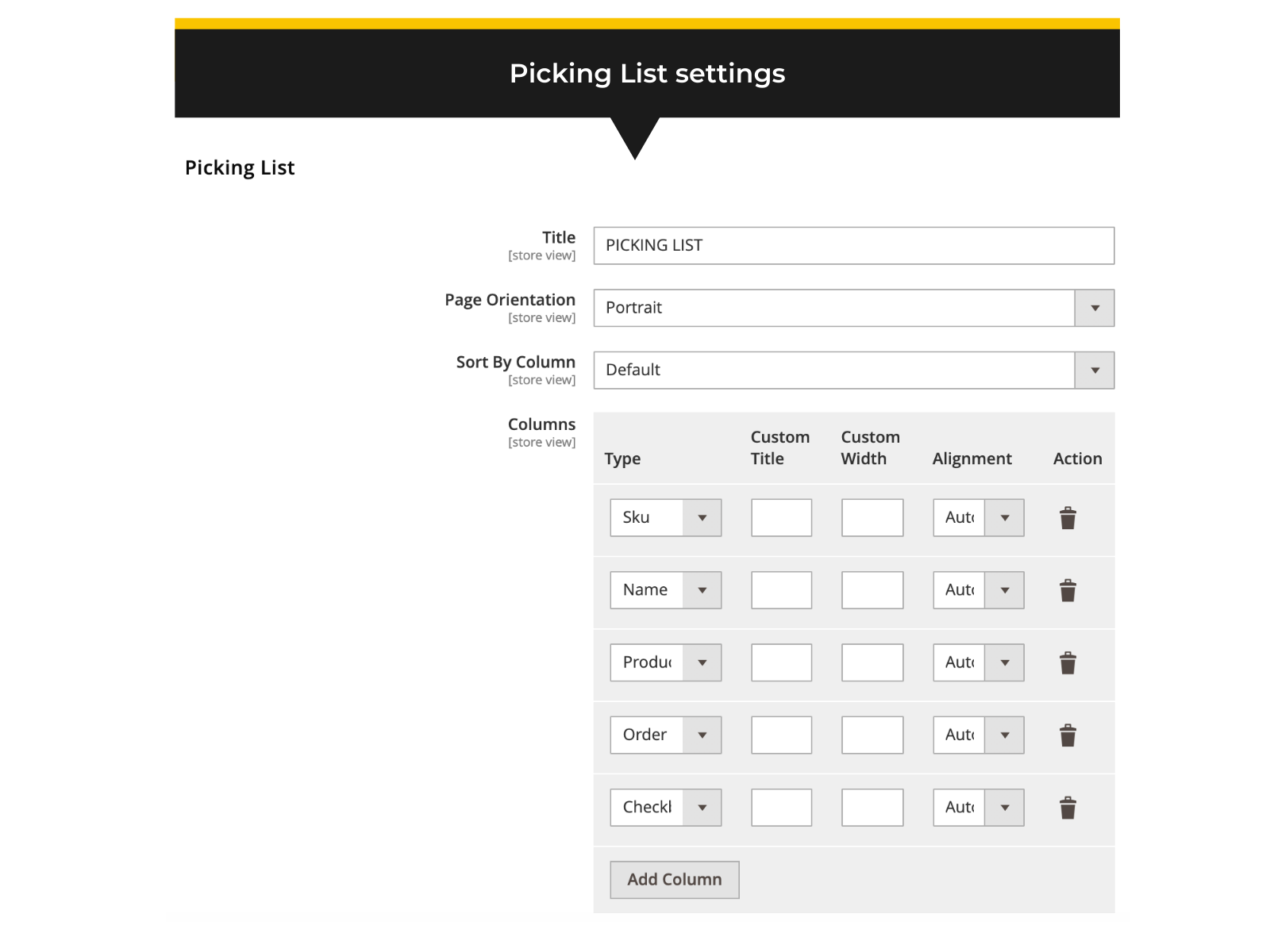
Task: Click Custom Width field in the Name row
Action: 872,589
